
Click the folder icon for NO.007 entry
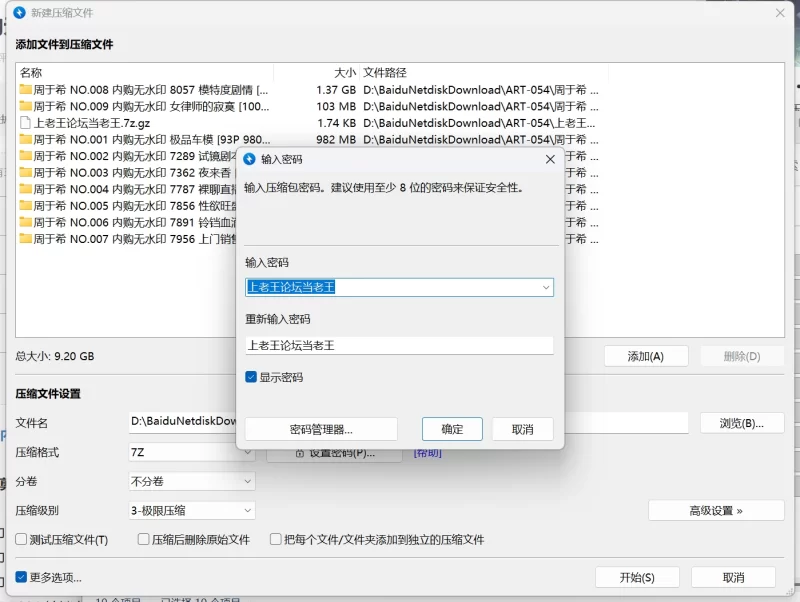[x=25, y=239]
